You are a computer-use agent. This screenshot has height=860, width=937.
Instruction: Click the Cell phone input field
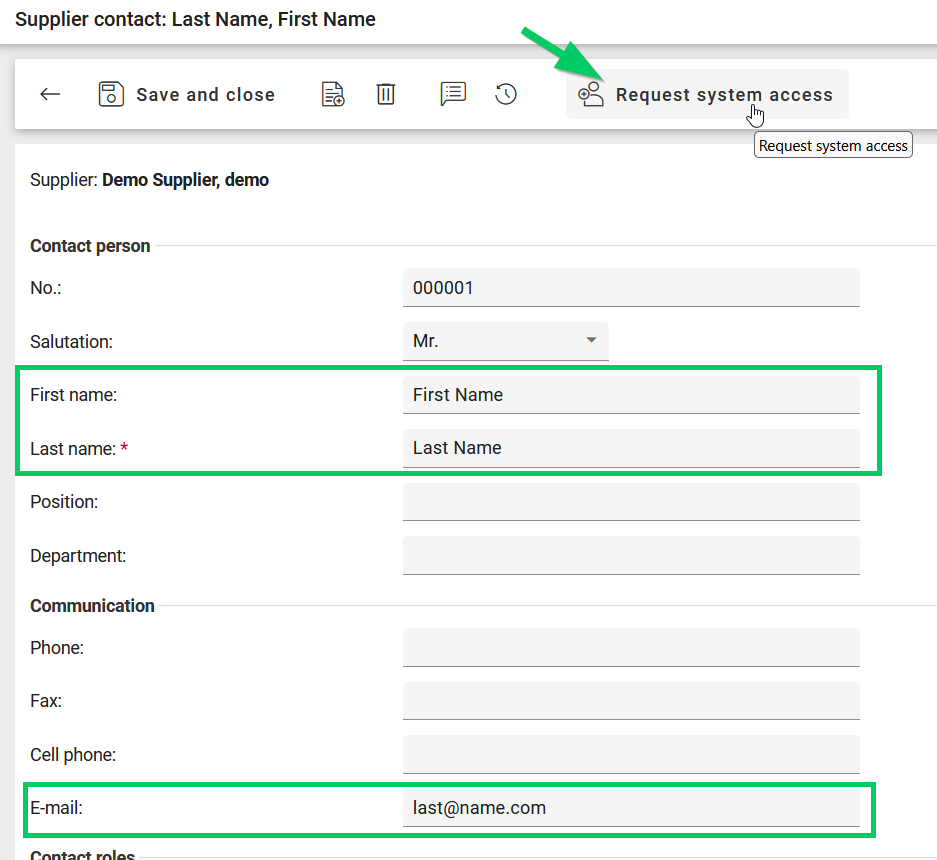pos(630,755)
